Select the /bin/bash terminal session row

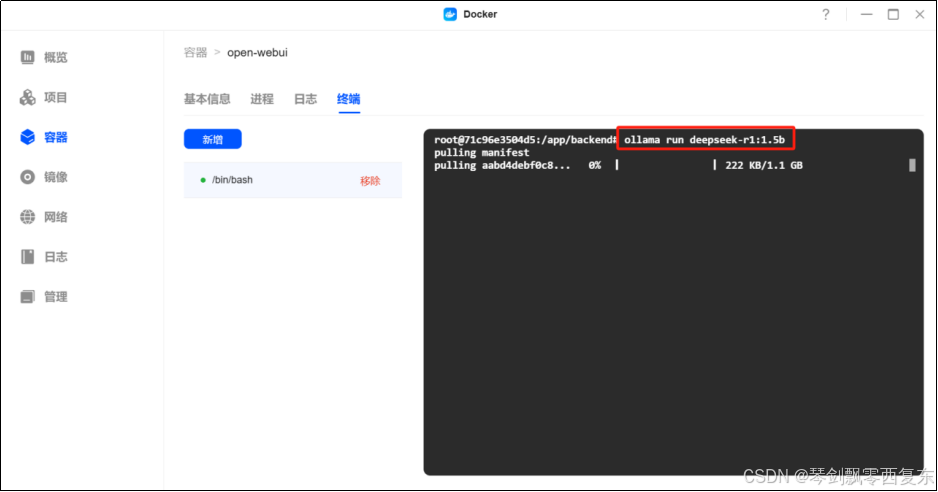293,180
